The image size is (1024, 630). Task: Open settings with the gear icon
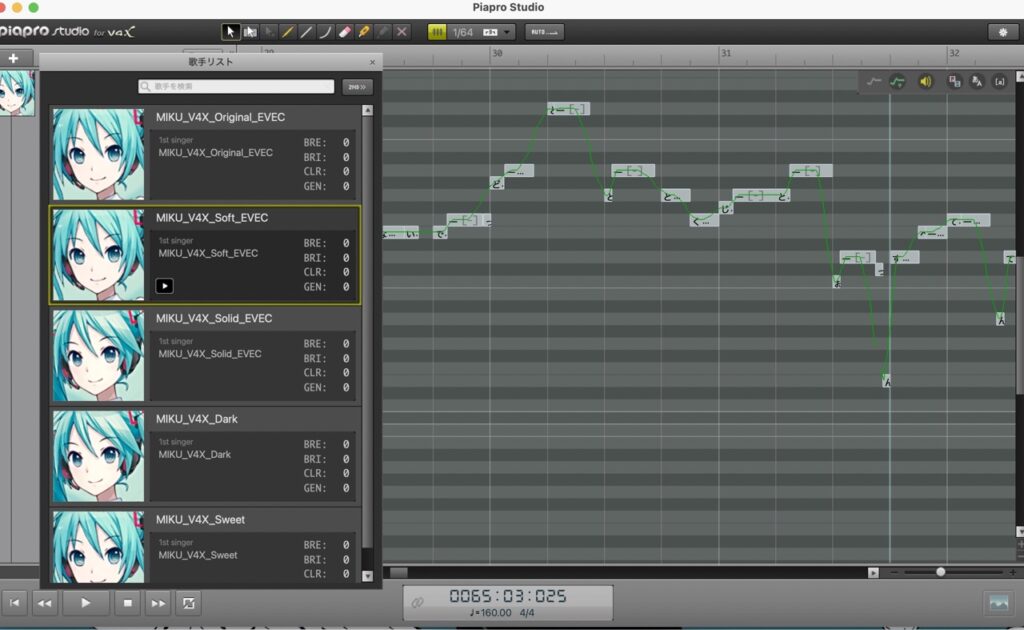pyautogui.click(x=1003, y=32)
